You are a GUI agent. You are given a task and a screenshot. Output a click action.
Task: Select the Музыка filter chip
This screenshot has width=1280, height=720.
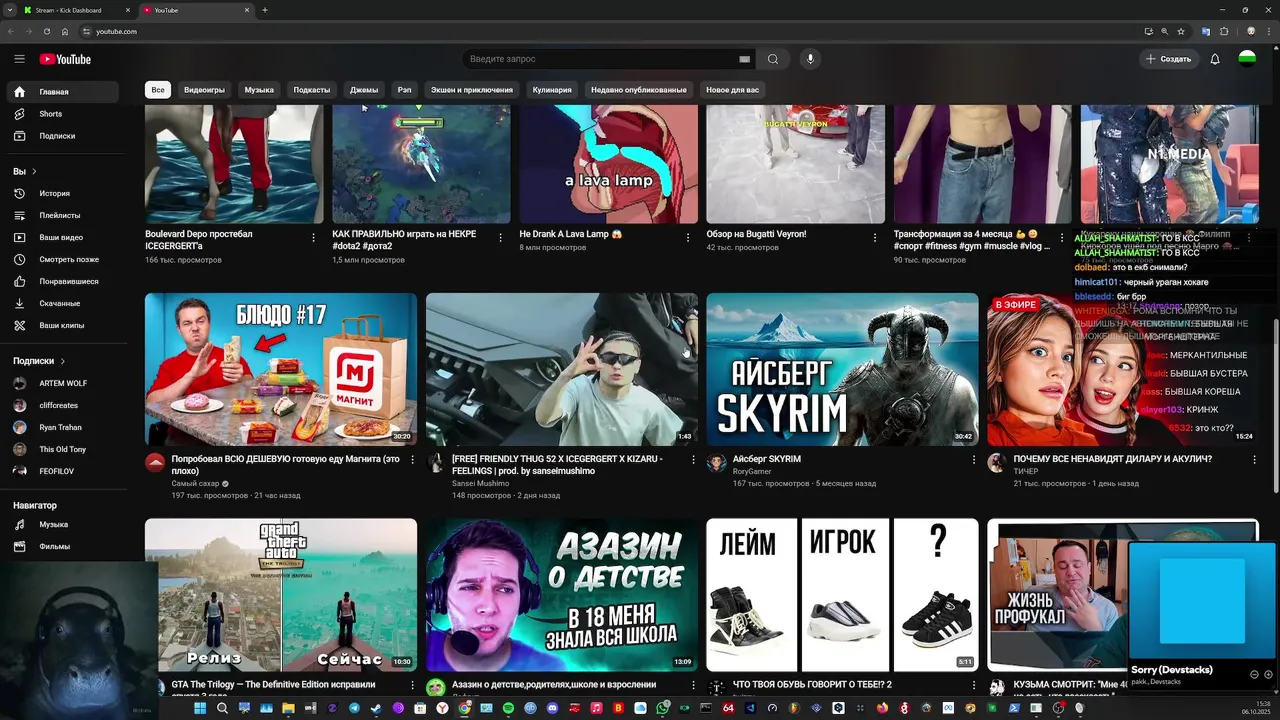pos(259,90)
